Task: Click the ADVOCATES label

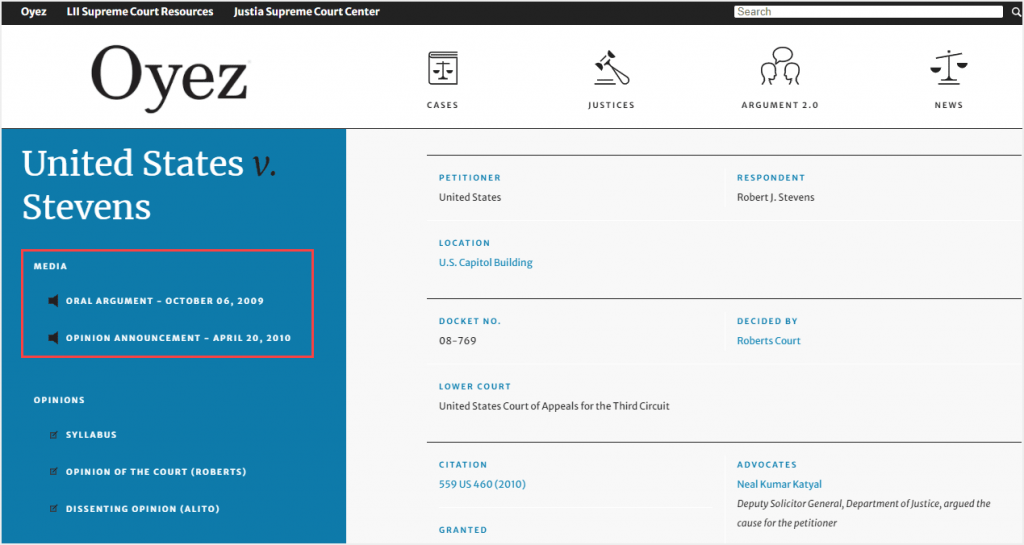Action: (x=767, y=465)
